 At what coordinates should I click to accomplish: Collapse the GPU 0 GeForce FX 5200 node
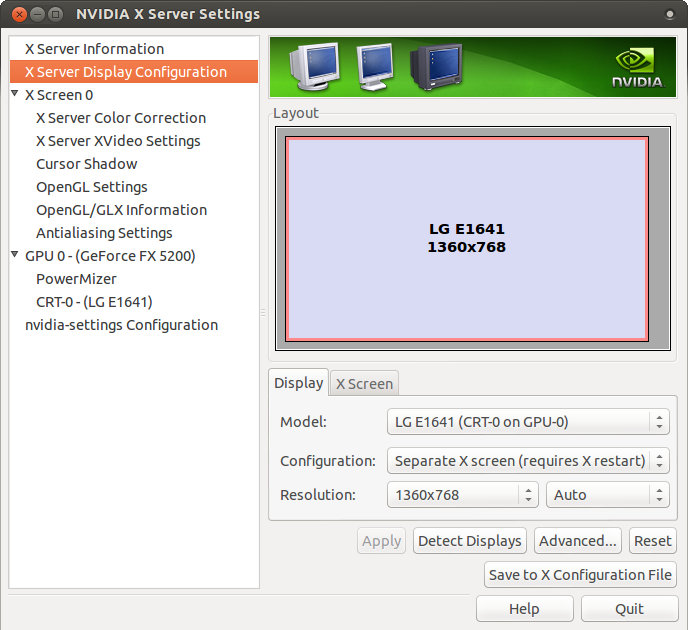click(x=15, y=254)
